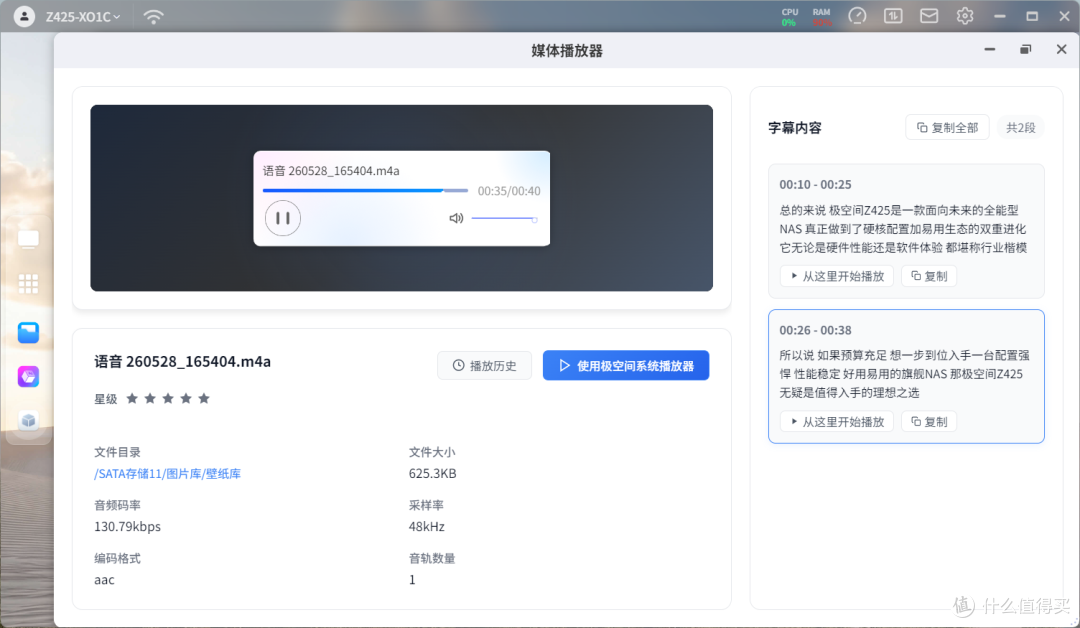Click the CPU usage indicator

(x=789, y=17)
